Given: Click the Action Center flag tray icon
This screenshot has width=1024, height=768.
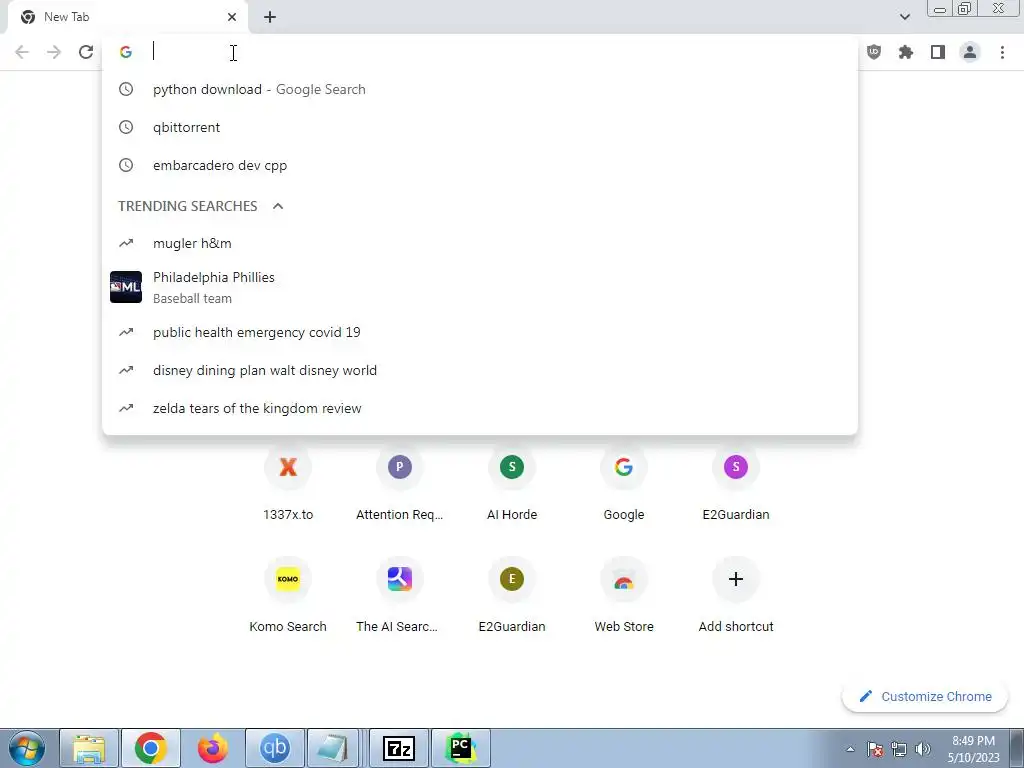Looking at the screenshot, I should click(875, 749).
